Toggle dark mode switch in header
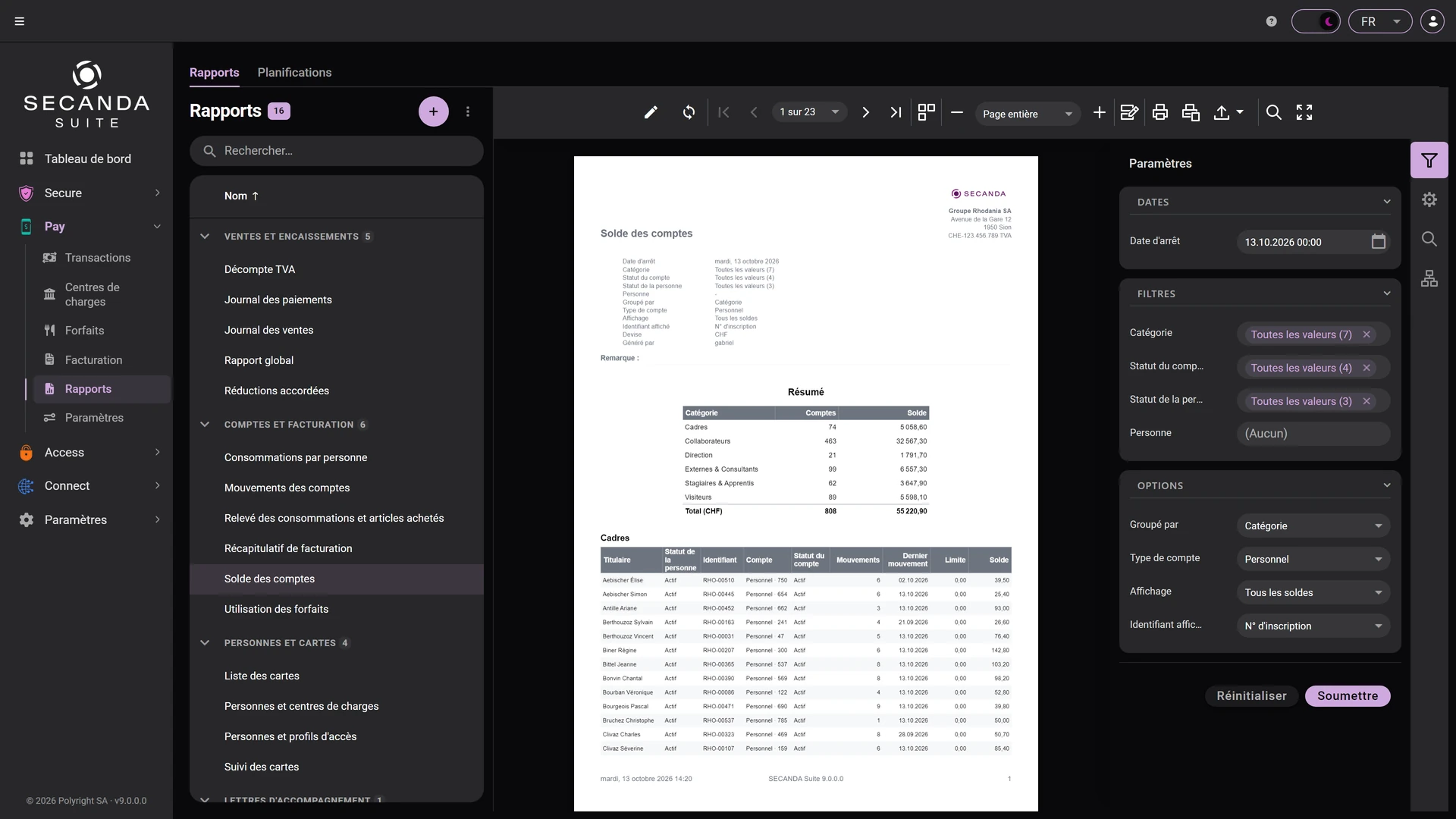This screenshot has width=1456, height=819. tap(1316, 21)
